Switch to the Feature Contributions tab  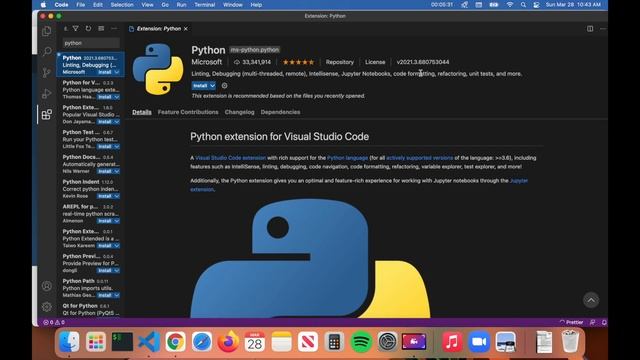[188, 112]
